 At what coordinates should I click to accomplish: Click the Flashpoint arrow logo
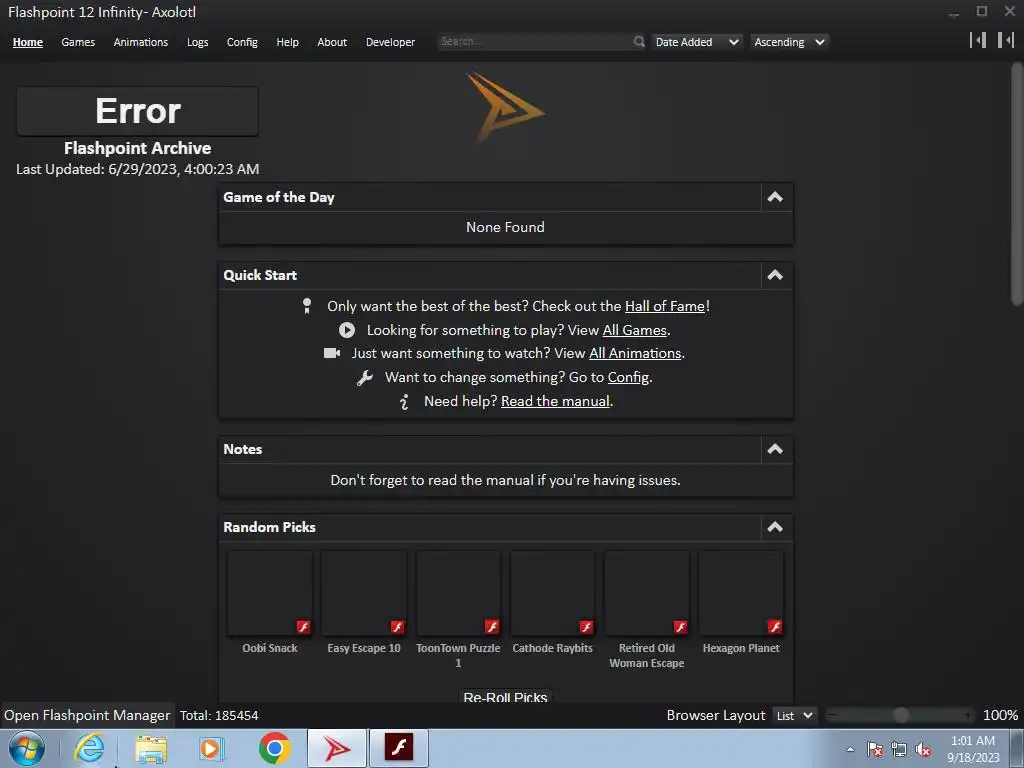tap(505, 108)
